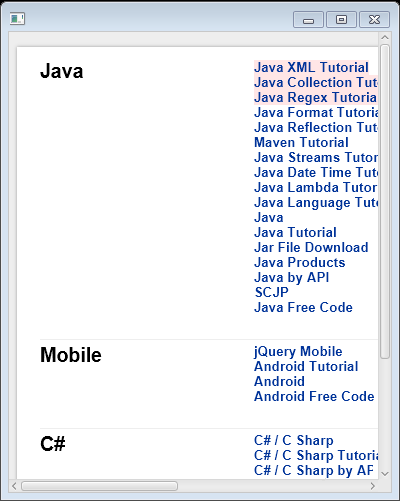Open the Java Products link

pyautogui.click(x=300, y=263)
